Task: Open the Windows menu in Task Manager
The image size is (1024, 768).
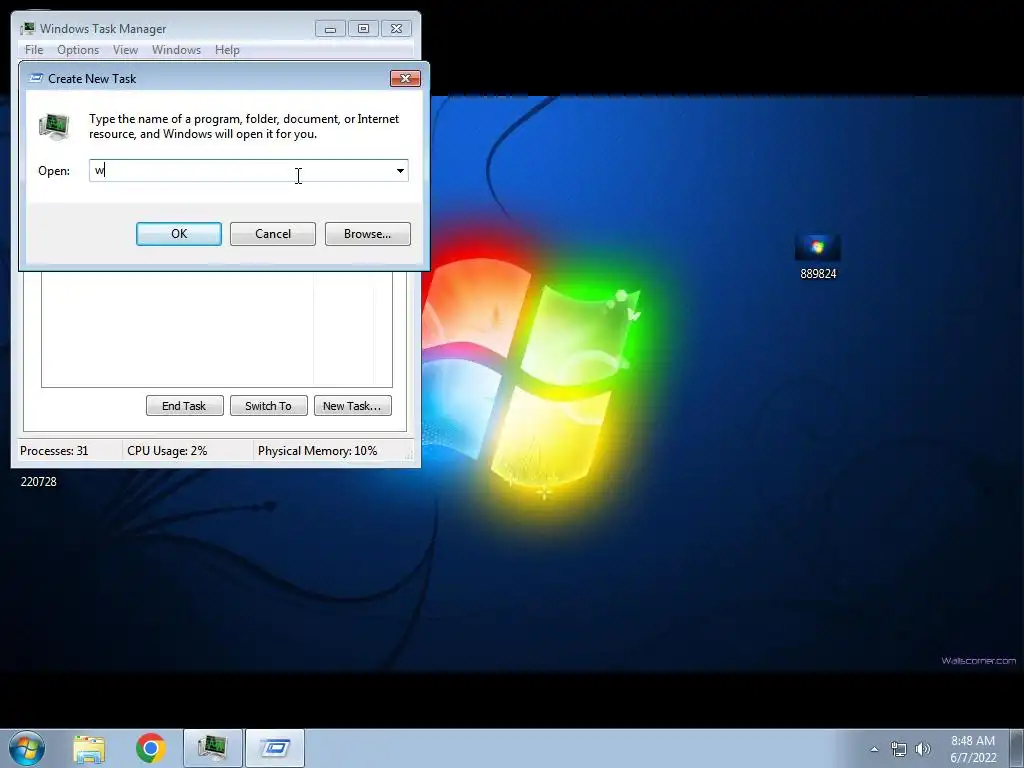Action: [x=176, y=50]
